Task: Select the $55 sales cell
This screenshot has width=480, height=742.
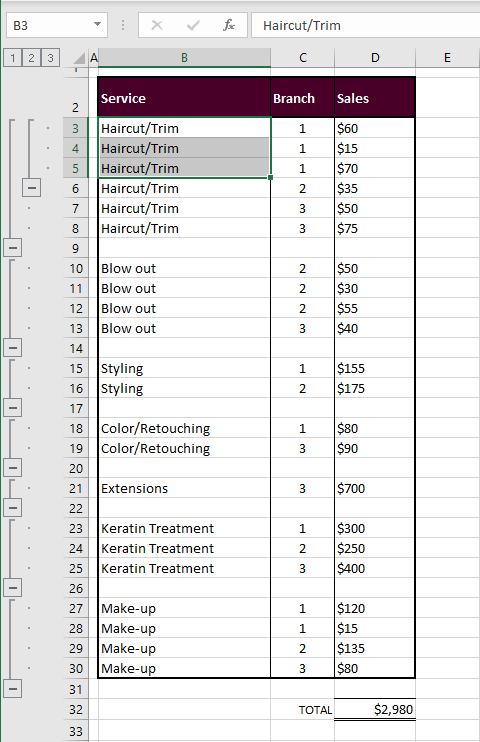Action: point(375,308)
